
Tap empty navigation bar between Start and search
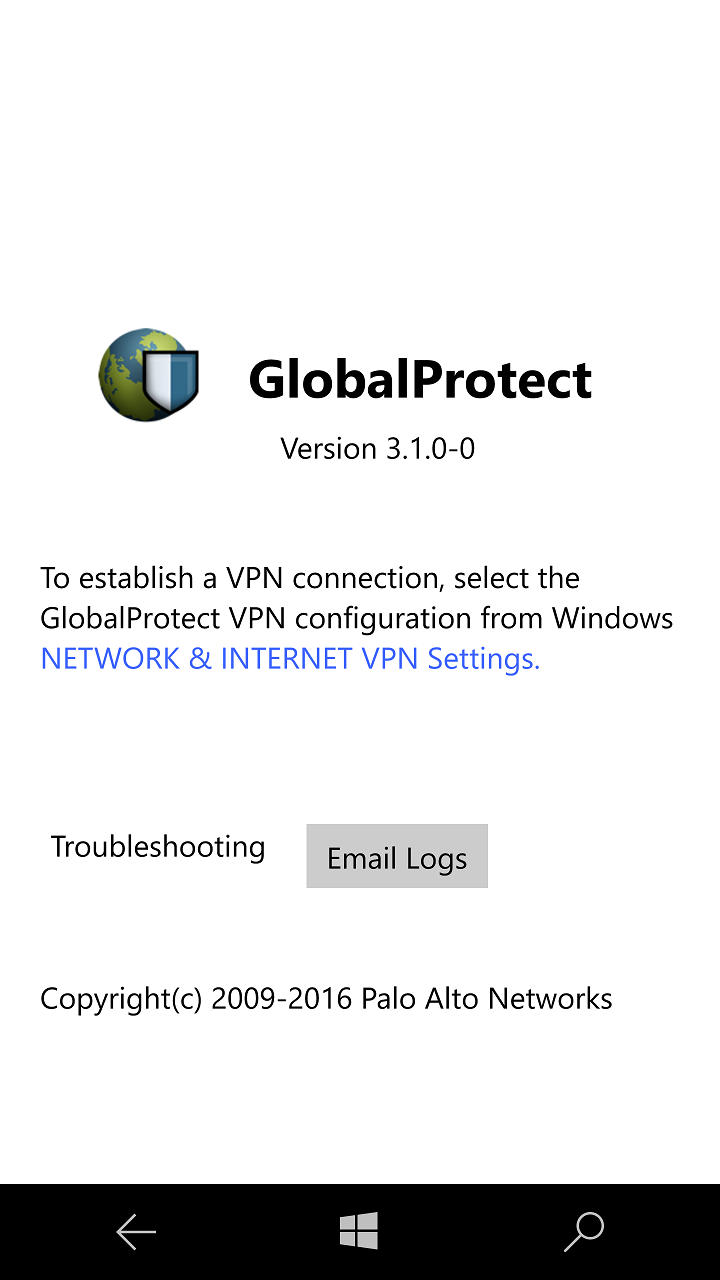[470, 1232]
